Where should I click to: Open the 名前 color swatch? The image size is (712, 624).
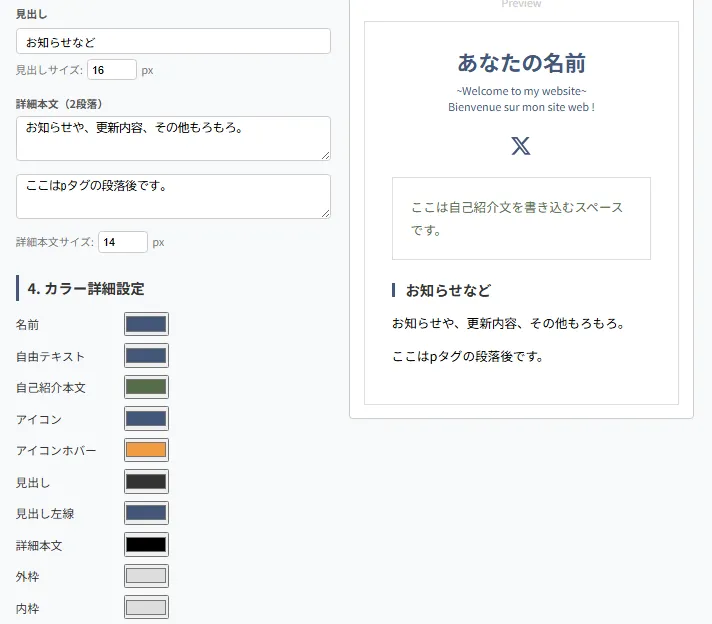click(x=146, y=324)
